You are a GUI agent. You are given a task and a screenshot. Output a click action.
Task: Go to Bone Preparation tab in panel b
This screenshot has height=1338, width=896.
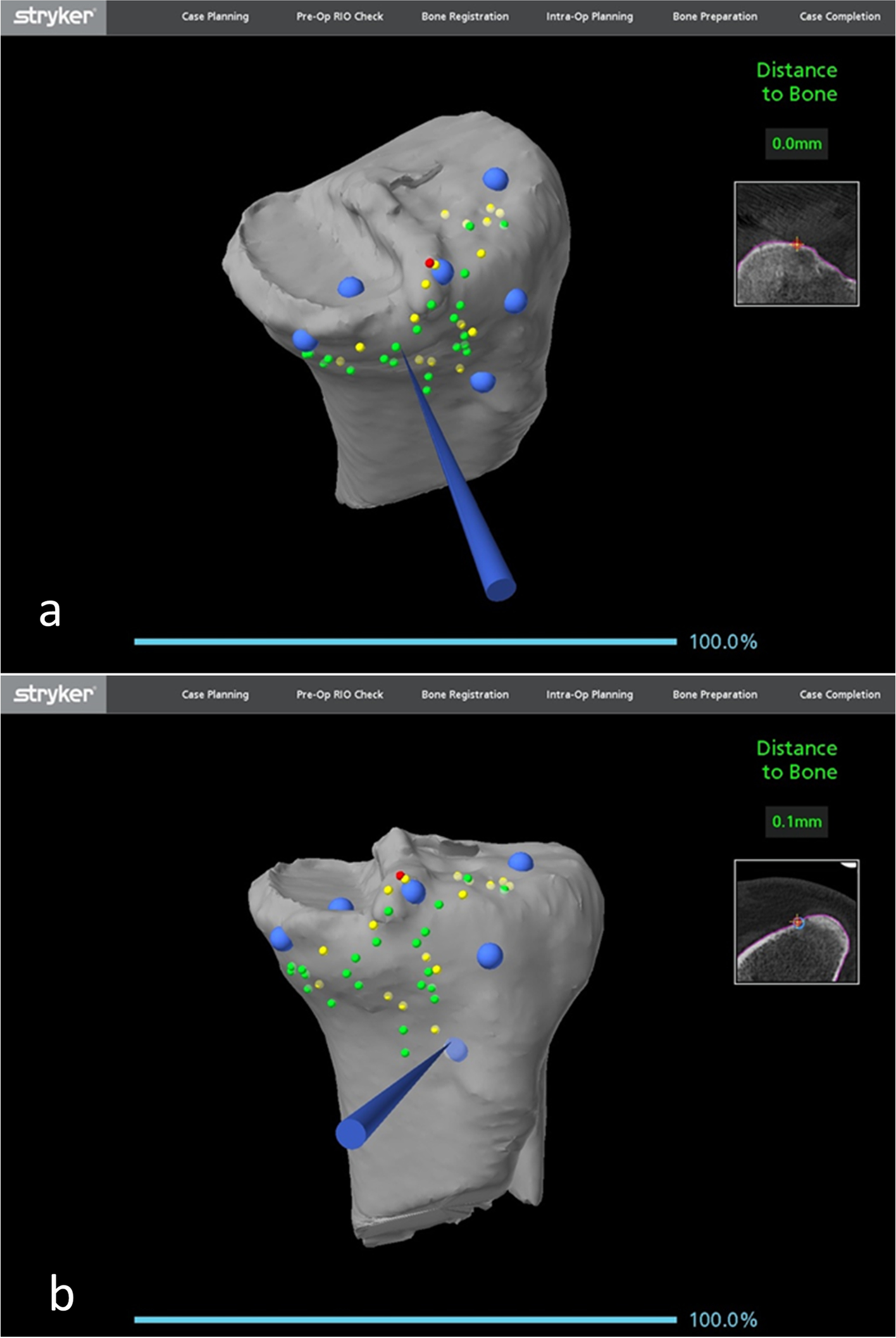715,694
